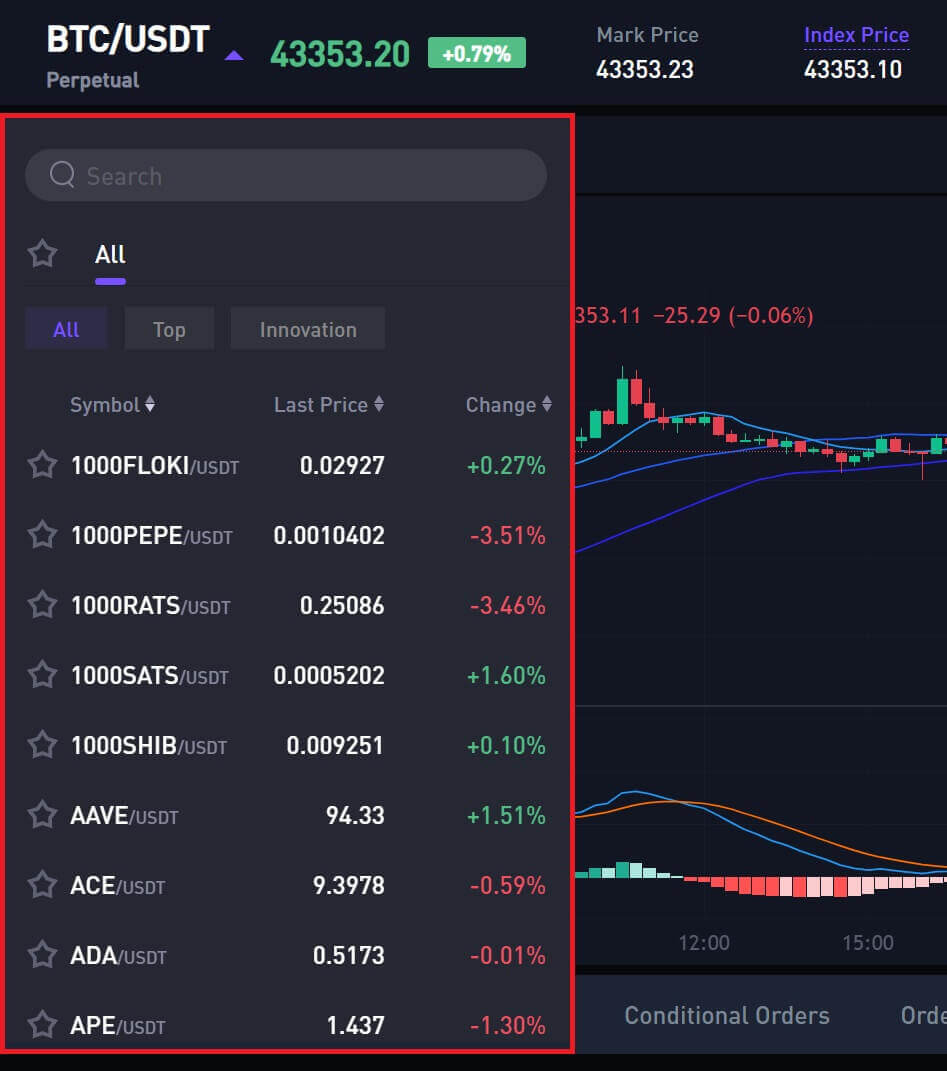Filter pairs by Innovation
947x1071 pixels.
[308, 329]
